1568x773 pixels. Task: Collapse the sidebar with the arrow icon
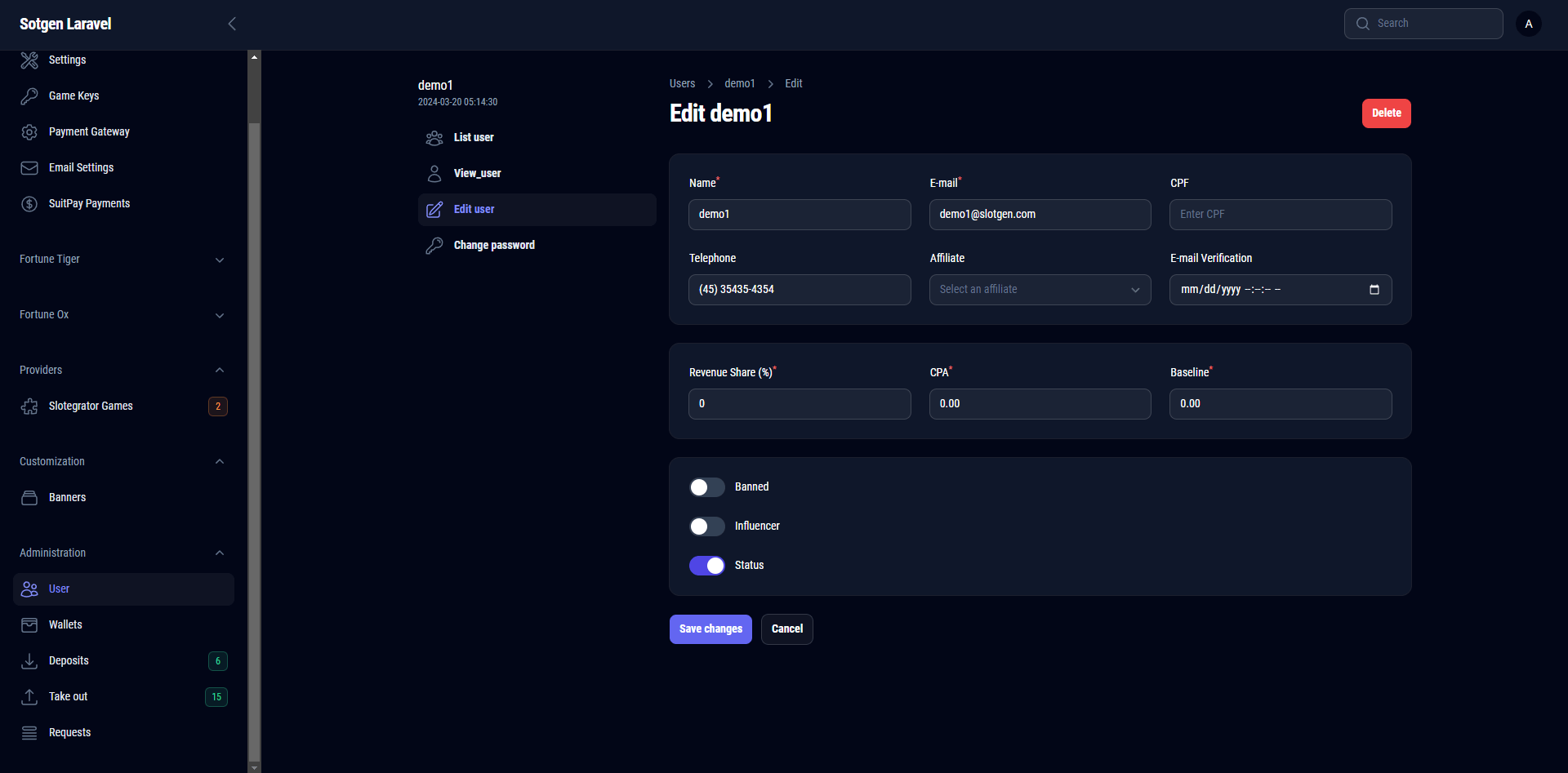pos(232,24)
